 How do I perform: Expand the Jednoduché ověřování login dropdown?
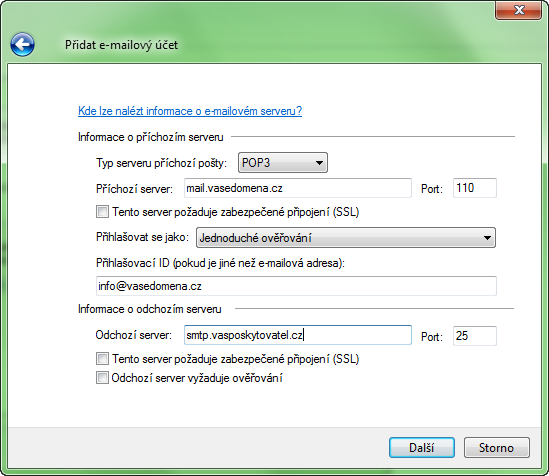[346, 238]
